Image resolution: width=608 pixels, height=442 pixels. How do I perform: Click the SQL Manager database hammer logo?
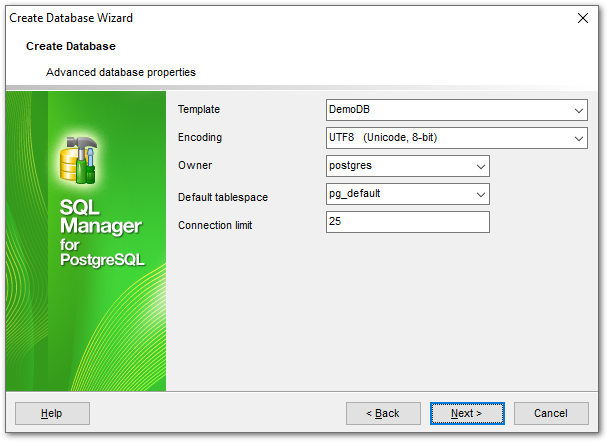click(77, 155)
